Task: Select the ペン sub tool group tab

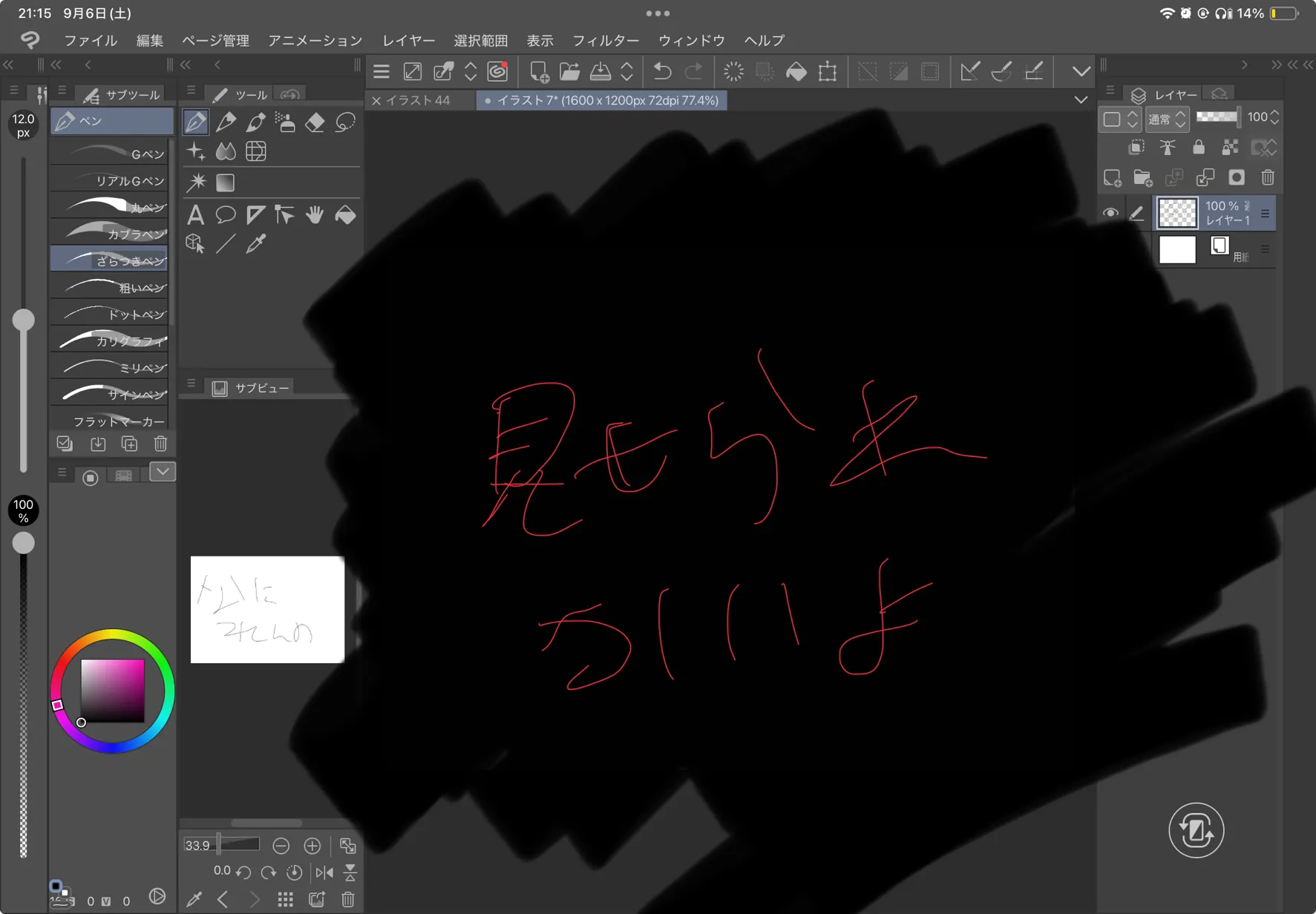Action: click(x=112, y=120)
